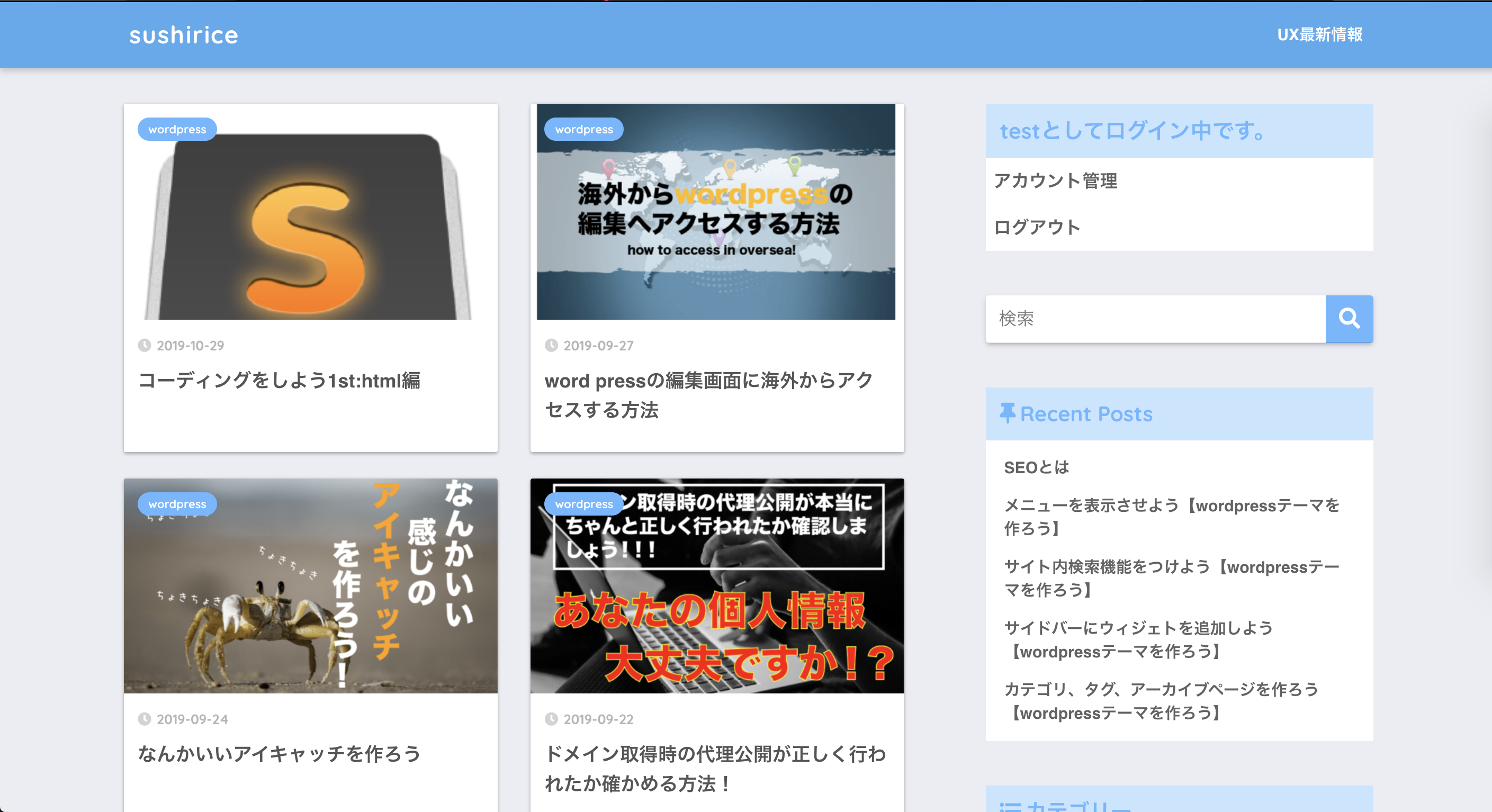Click clock icon next to 2019-09-24

pyautogui.click(x=144, y=719)
